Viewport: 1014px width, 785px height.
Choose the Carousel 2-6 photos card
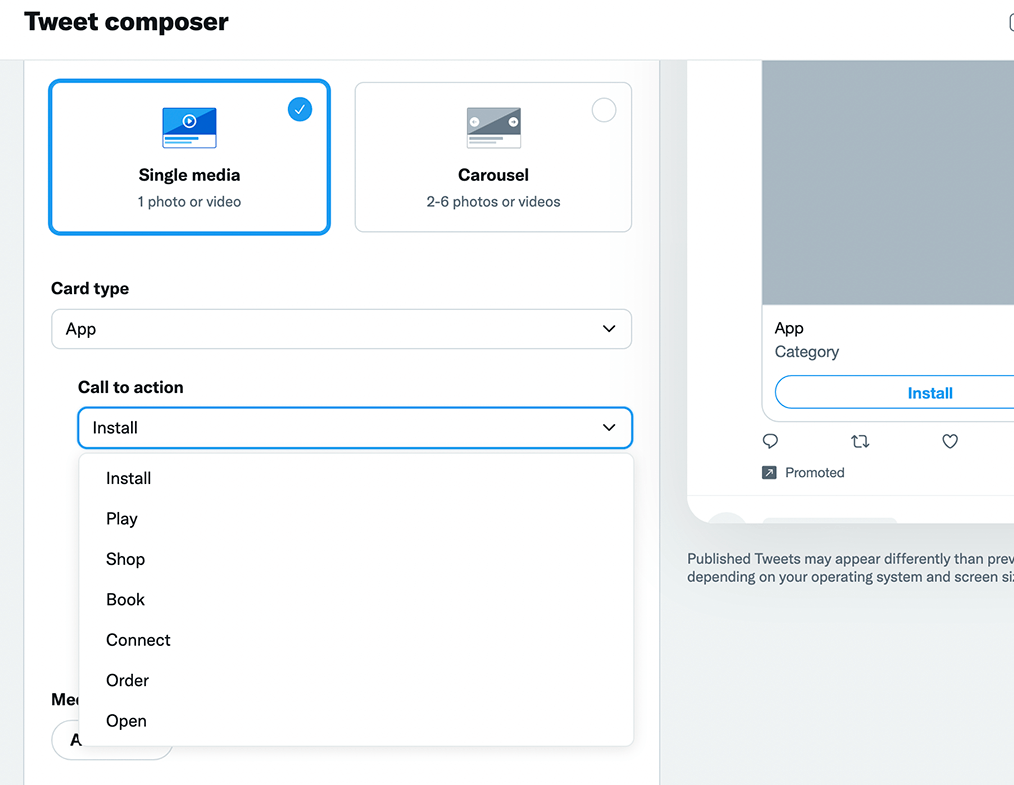point(493,156)
